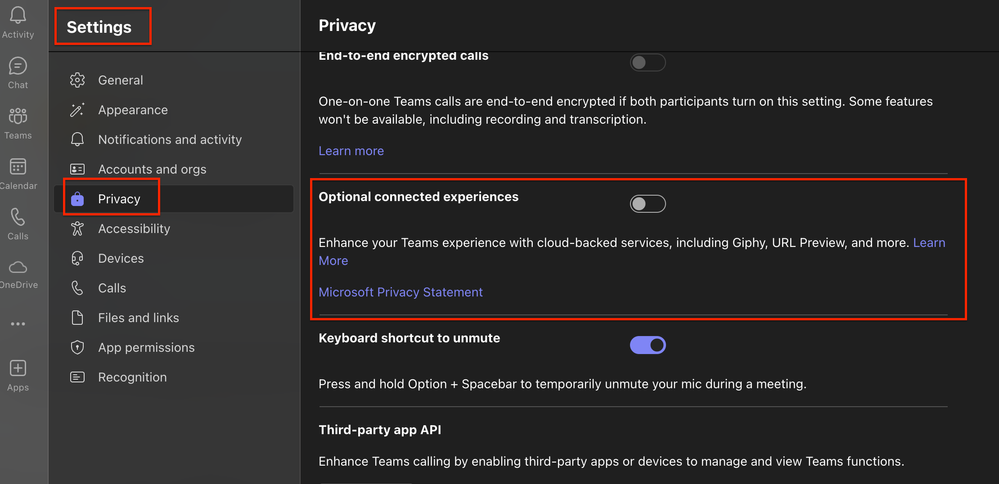Open the Microsoft Privacy Statement link
The width and height of the screenshot is (999, 484).
(x=400, y=293)
